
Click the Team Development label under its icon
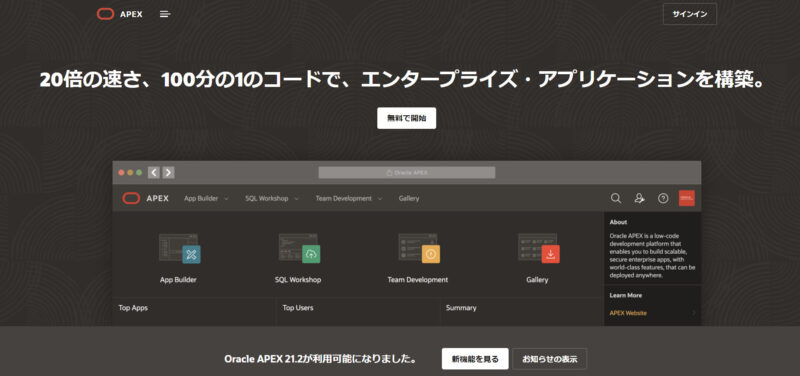point(417,280)
